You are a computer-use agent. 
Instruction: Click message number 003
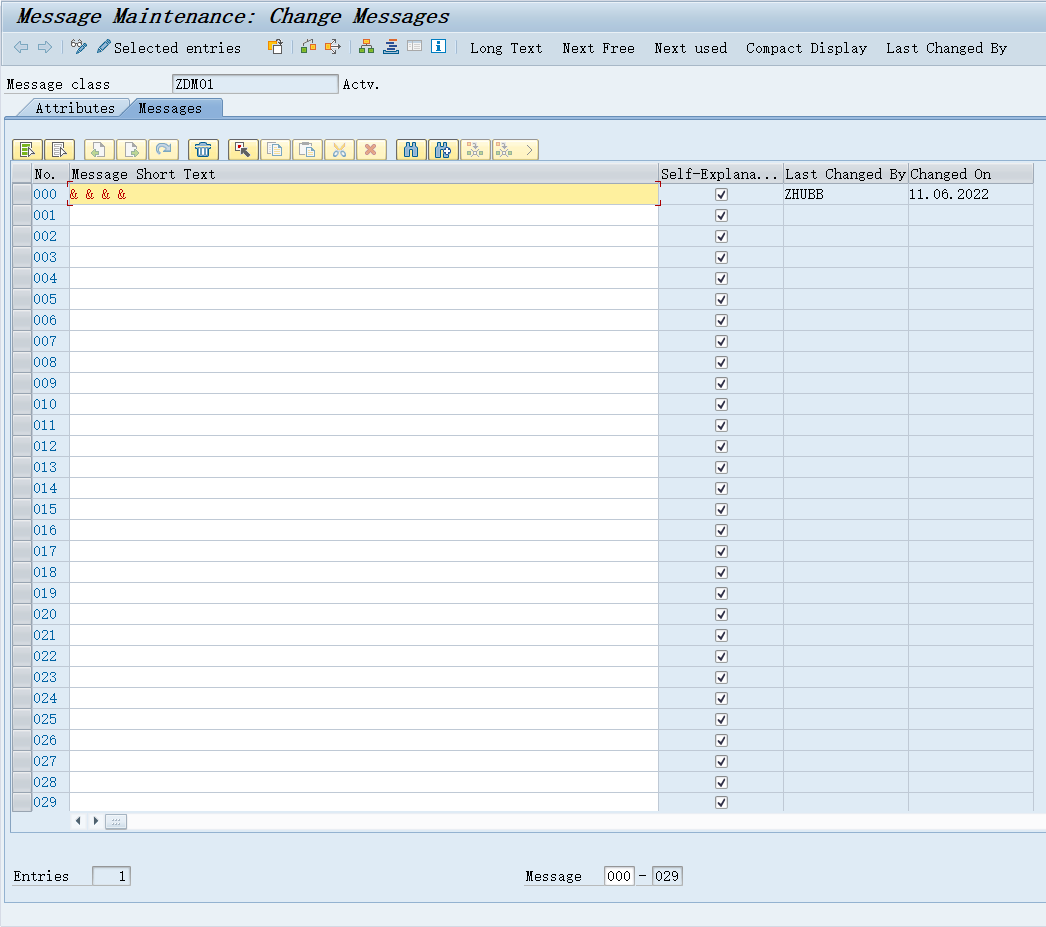[x=45, y=257]
